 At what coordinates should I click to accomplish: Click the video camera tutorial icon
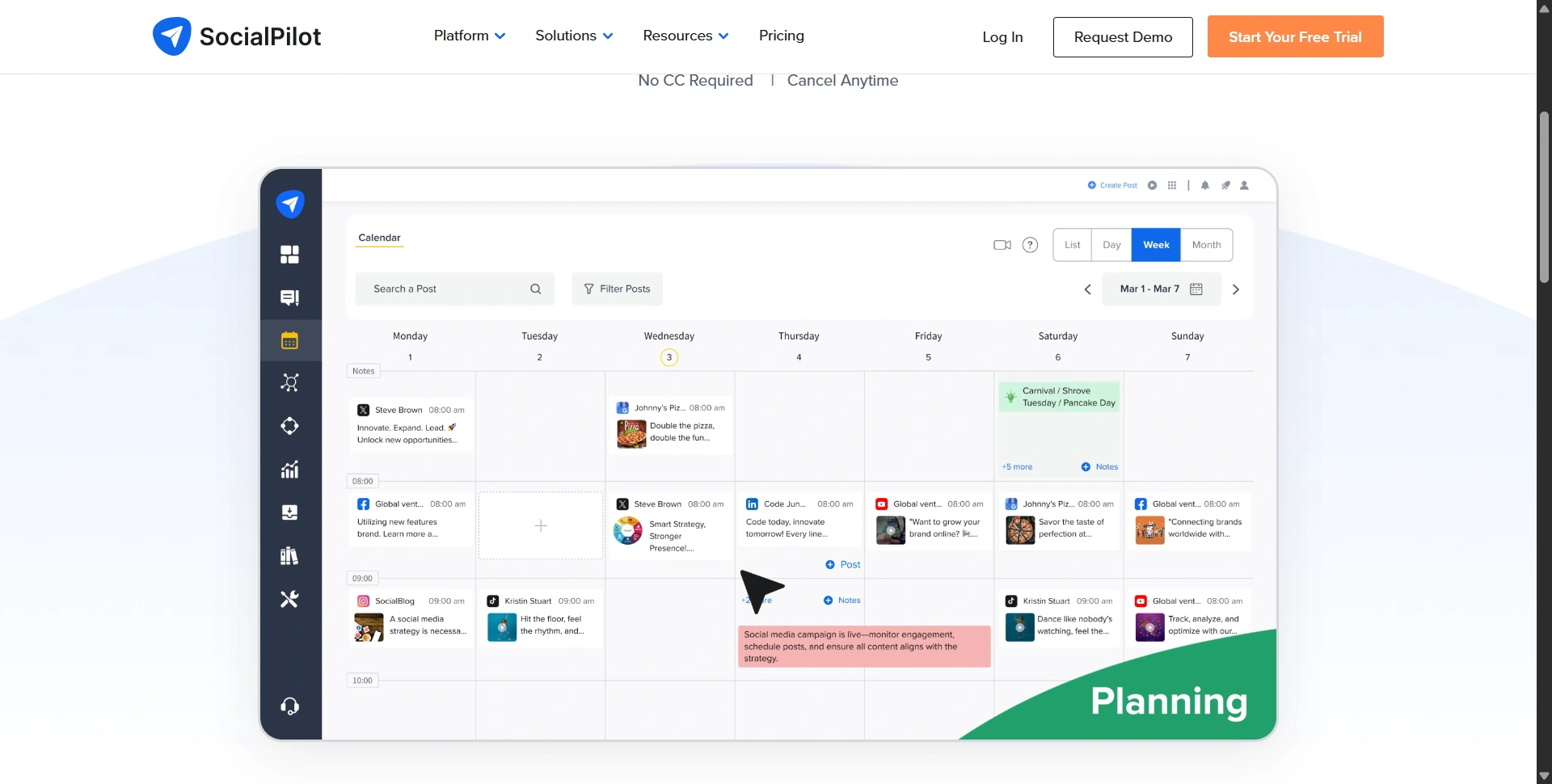click(x=1002, y=245)
